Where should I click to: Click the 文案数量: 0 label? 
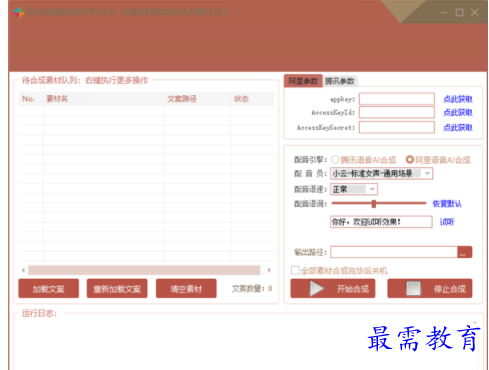tap(252, 289)
